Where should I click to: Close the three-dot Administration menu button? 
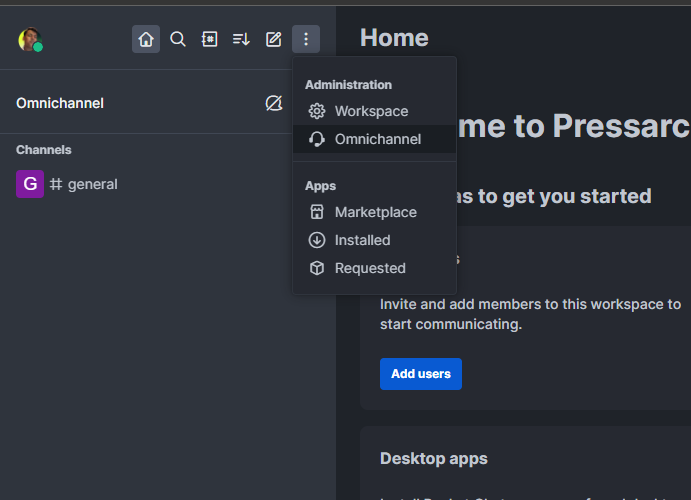(x=306, y=39)
